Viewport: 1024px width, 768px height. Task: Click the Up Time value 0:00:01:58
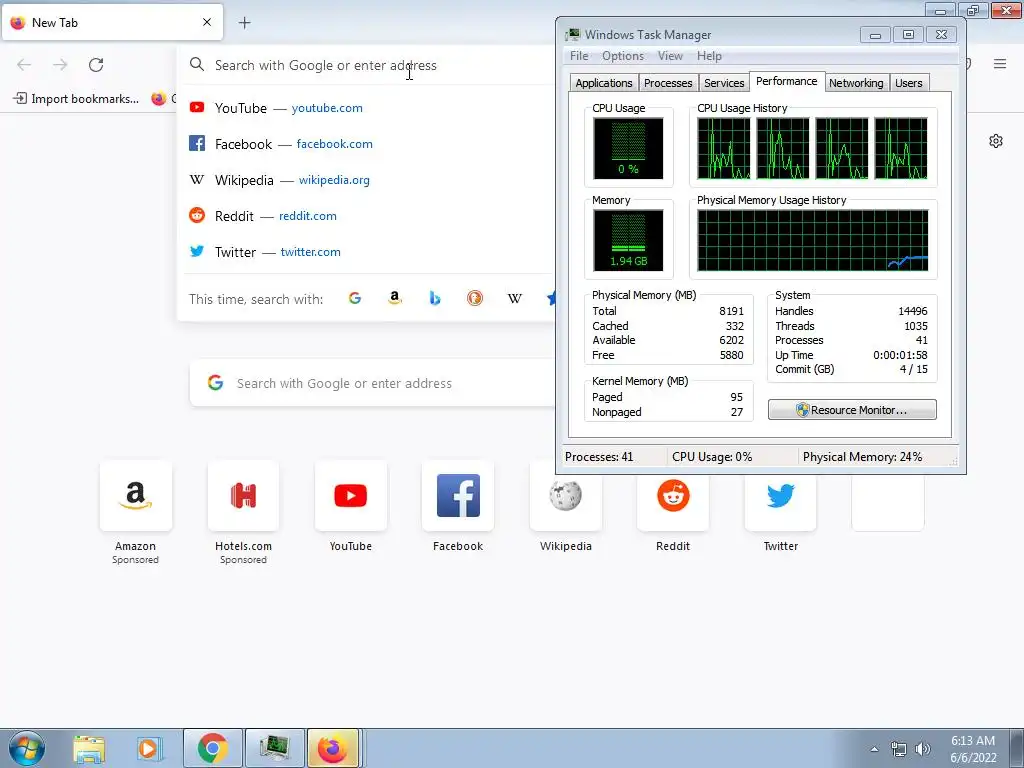900,355
